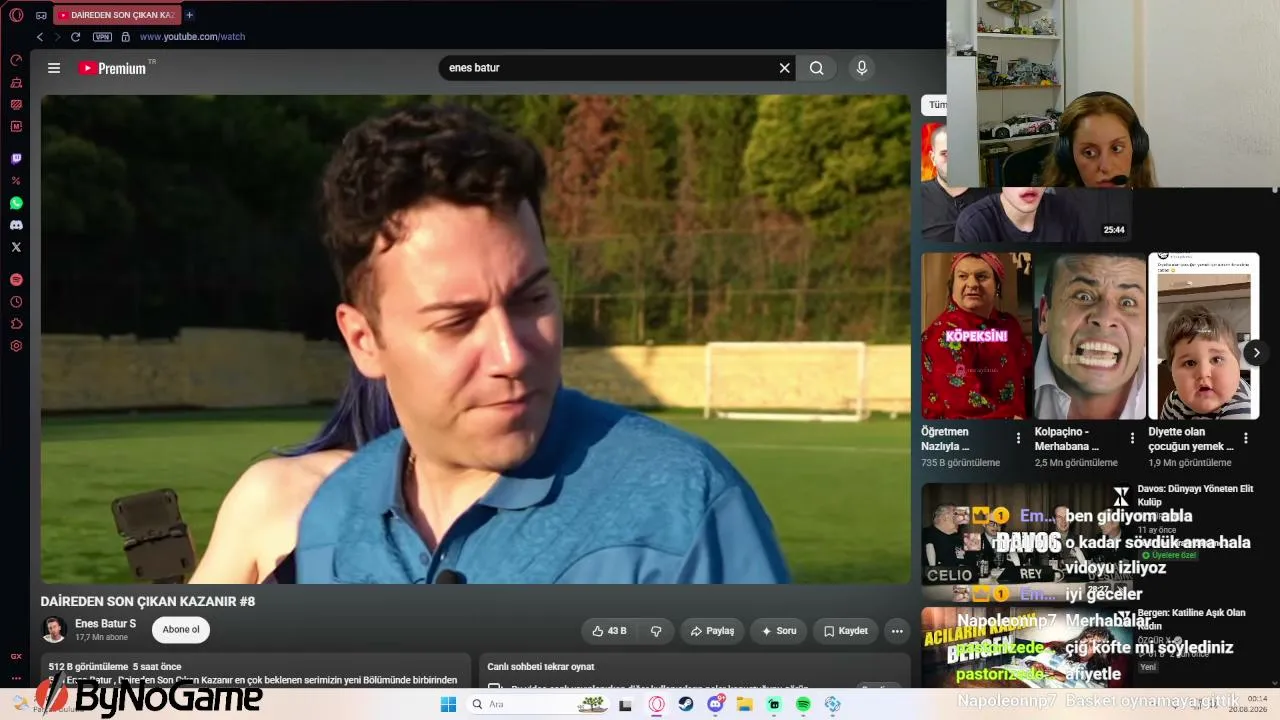
Task: Open extensions cube icon in sidebar
Action: click(x=16, y=324)
